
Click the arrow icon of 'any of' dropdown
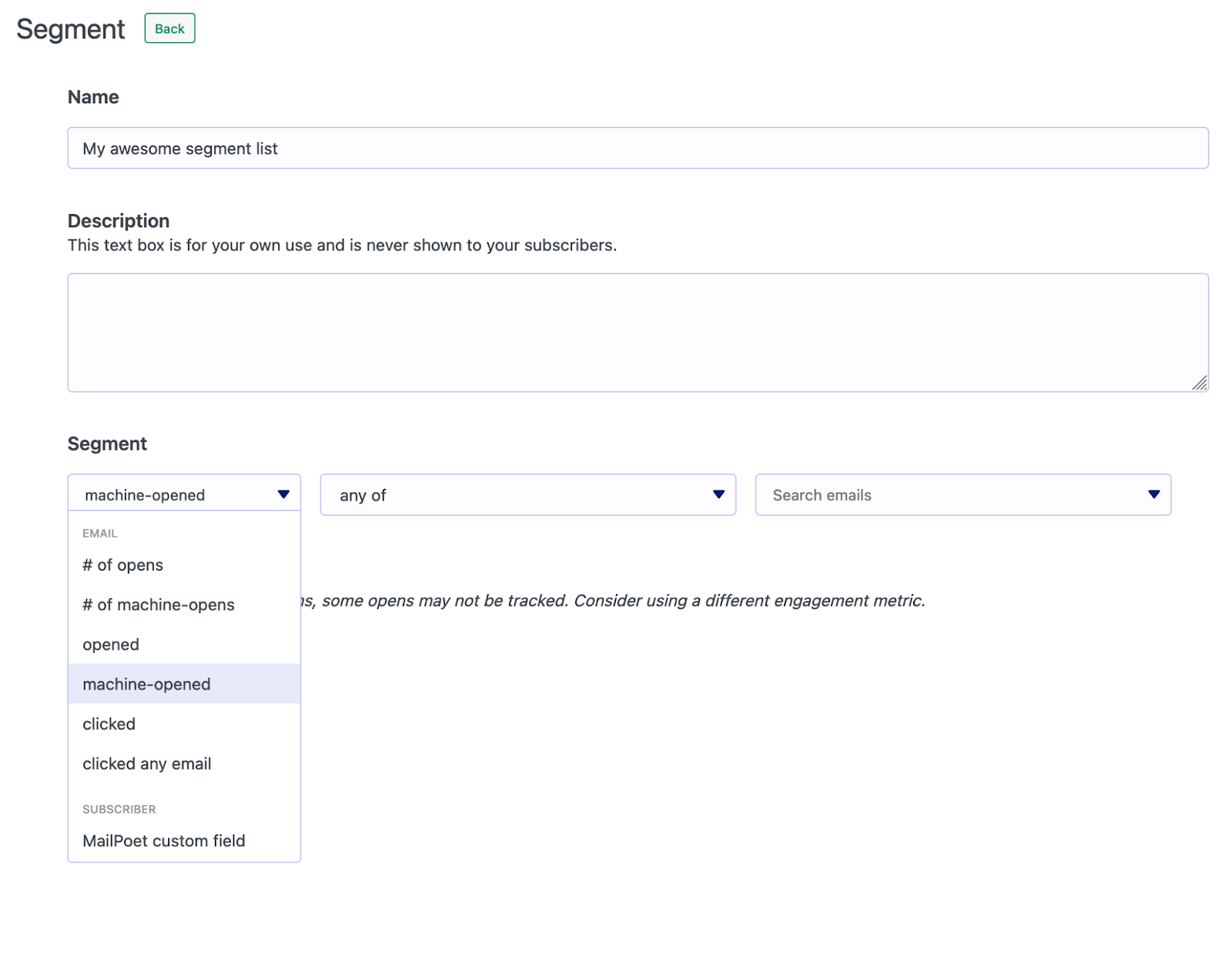tap(718, 494)
